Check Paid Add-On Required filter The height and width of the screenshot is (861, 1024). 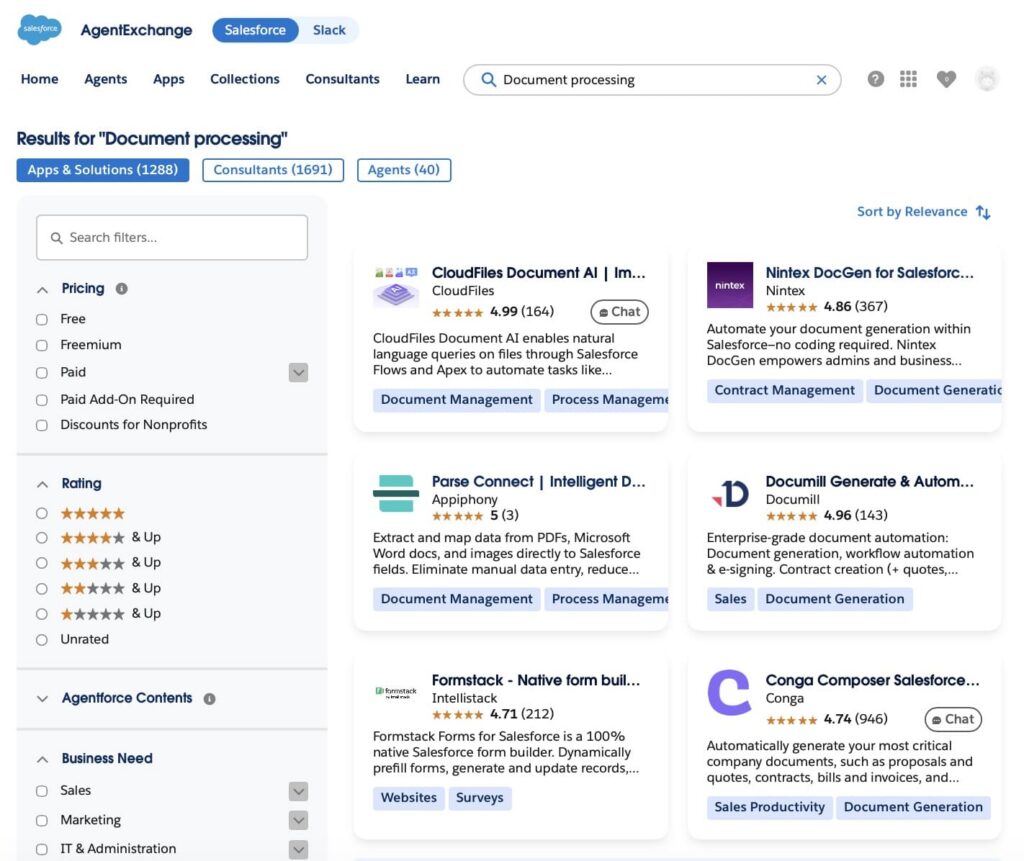coord(42,400)
